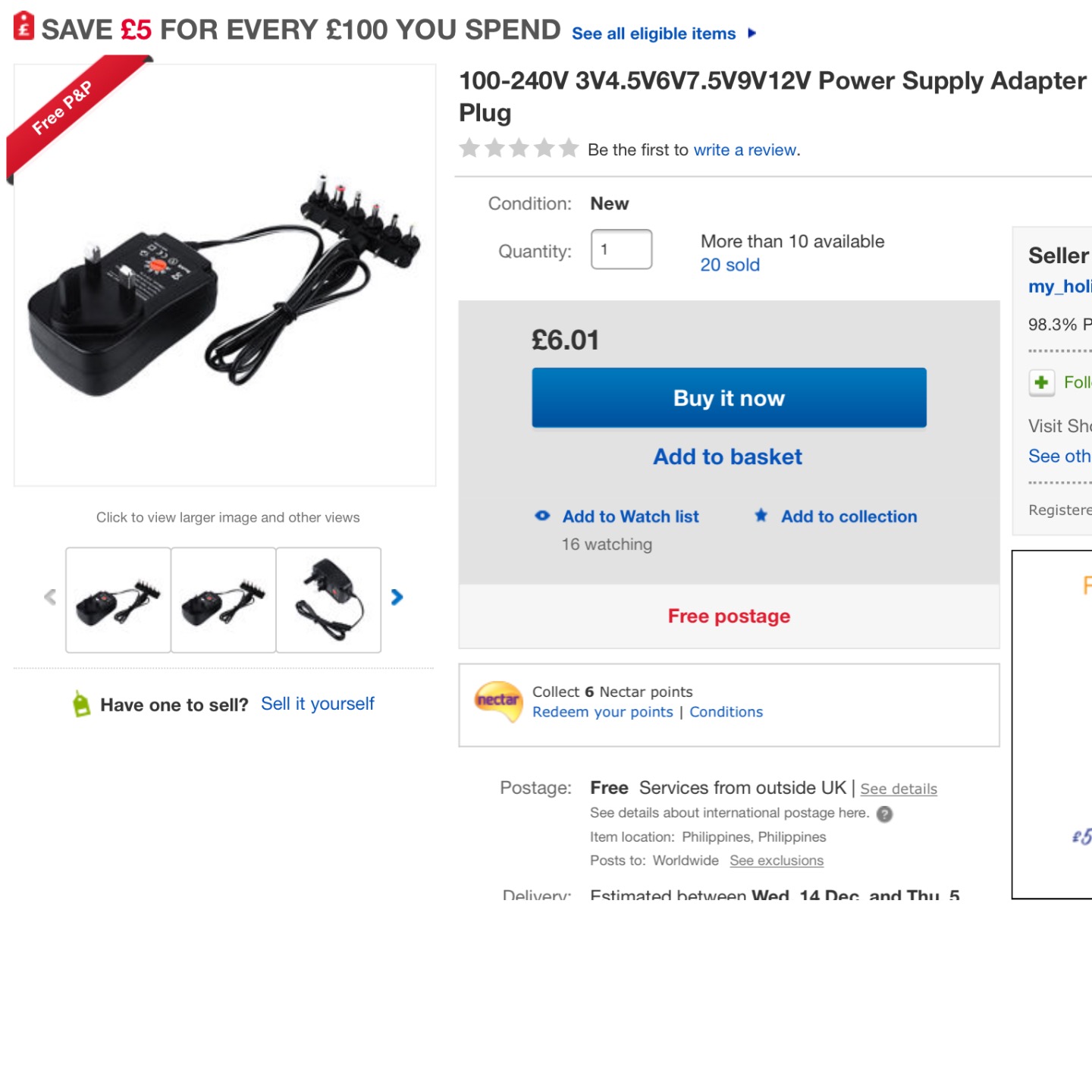Viewport: 1092px width, 1092px height.
Task: Click Redeem your points link
Action: [x=603, y=712]
